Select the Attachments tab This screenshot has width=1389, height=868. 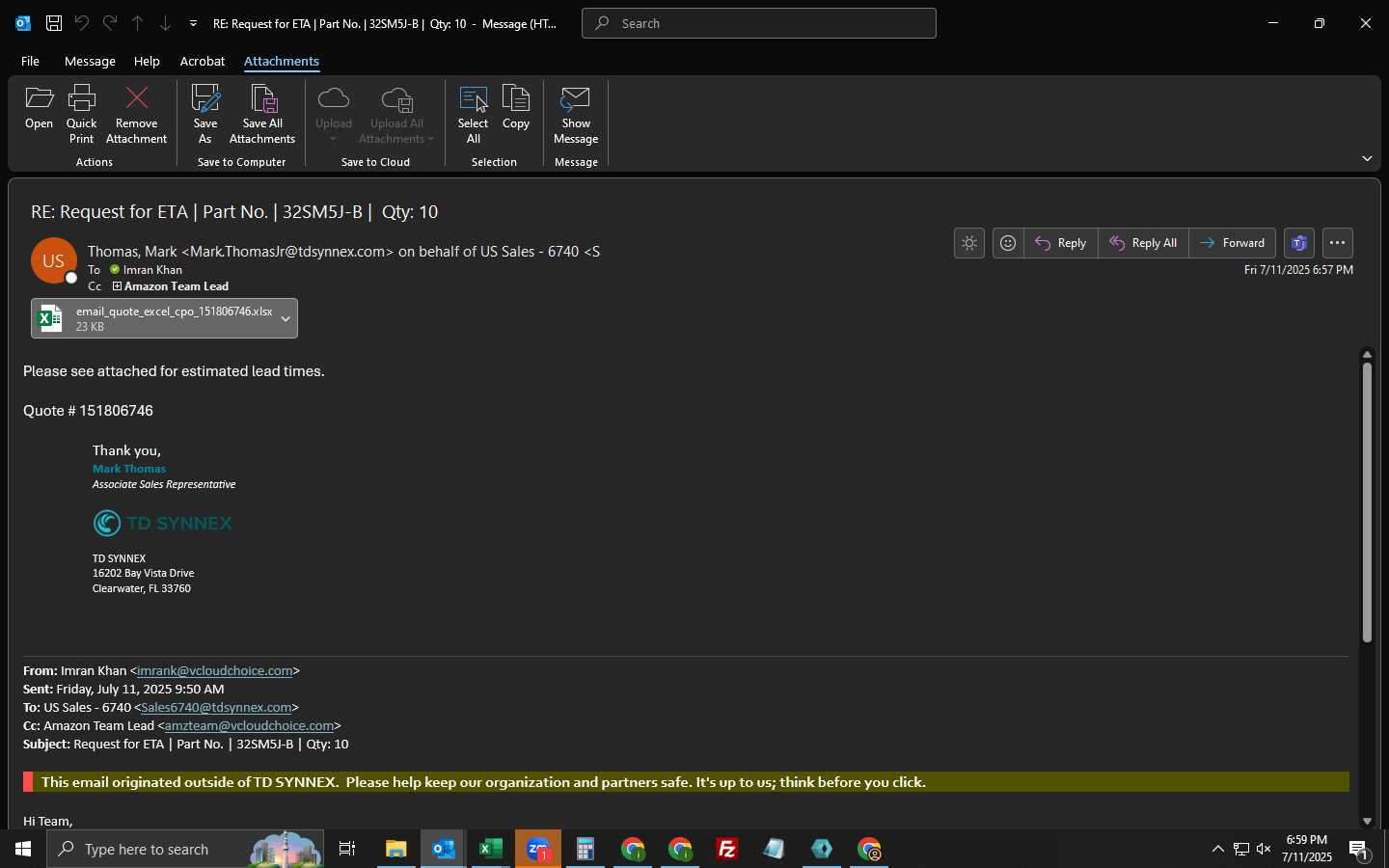tap(282, 61)
